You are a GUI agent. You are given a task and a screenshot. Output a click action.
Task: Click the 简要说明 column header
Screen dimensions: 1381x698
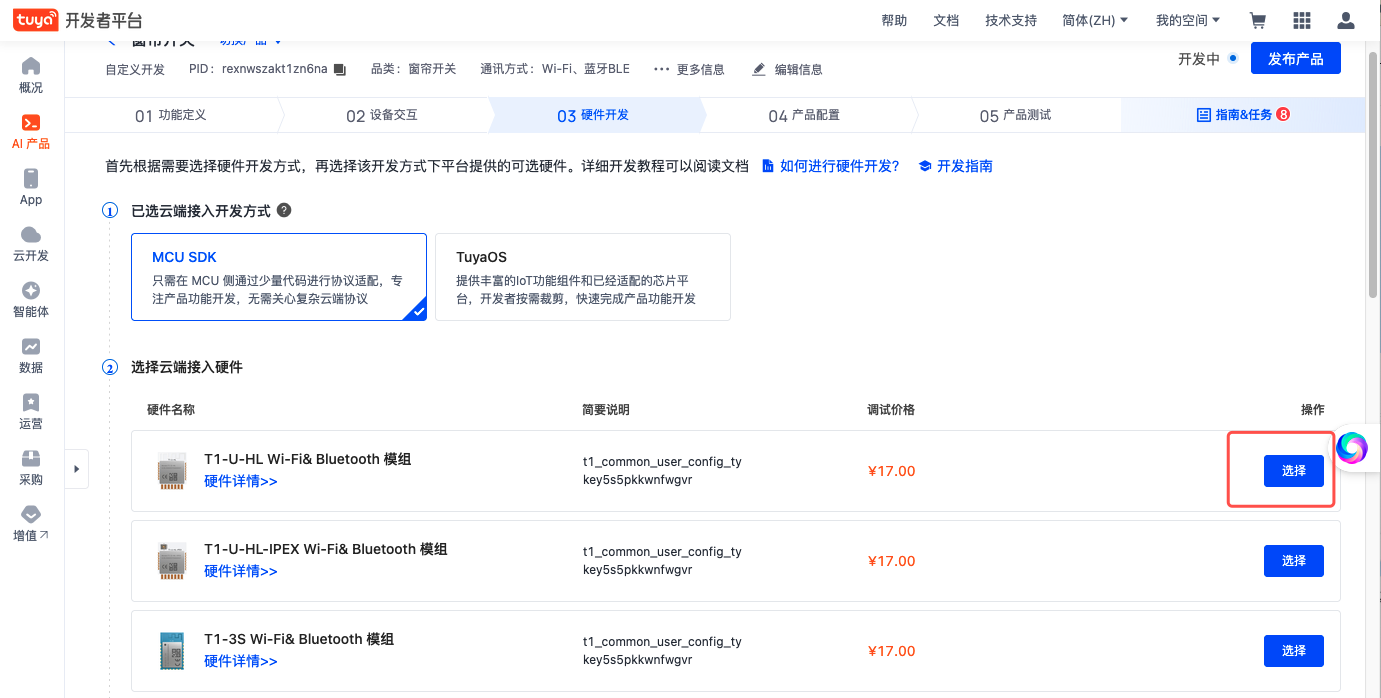(x=606, y=410)
